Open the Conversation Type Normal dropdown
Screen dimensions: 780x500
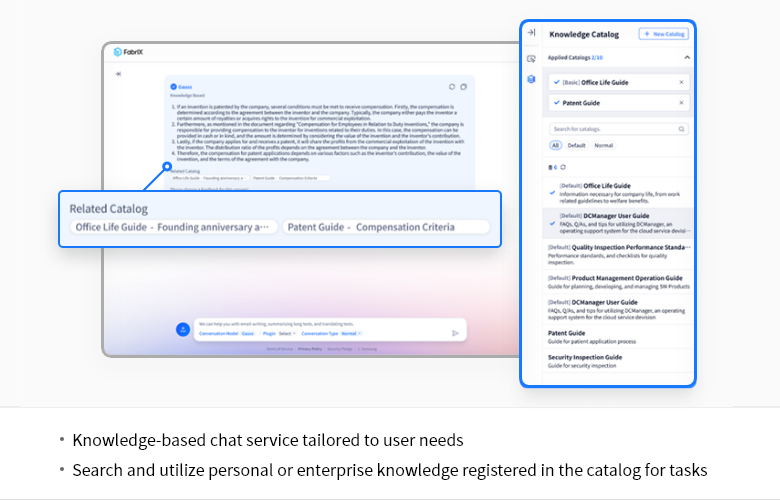coord(351,333)
